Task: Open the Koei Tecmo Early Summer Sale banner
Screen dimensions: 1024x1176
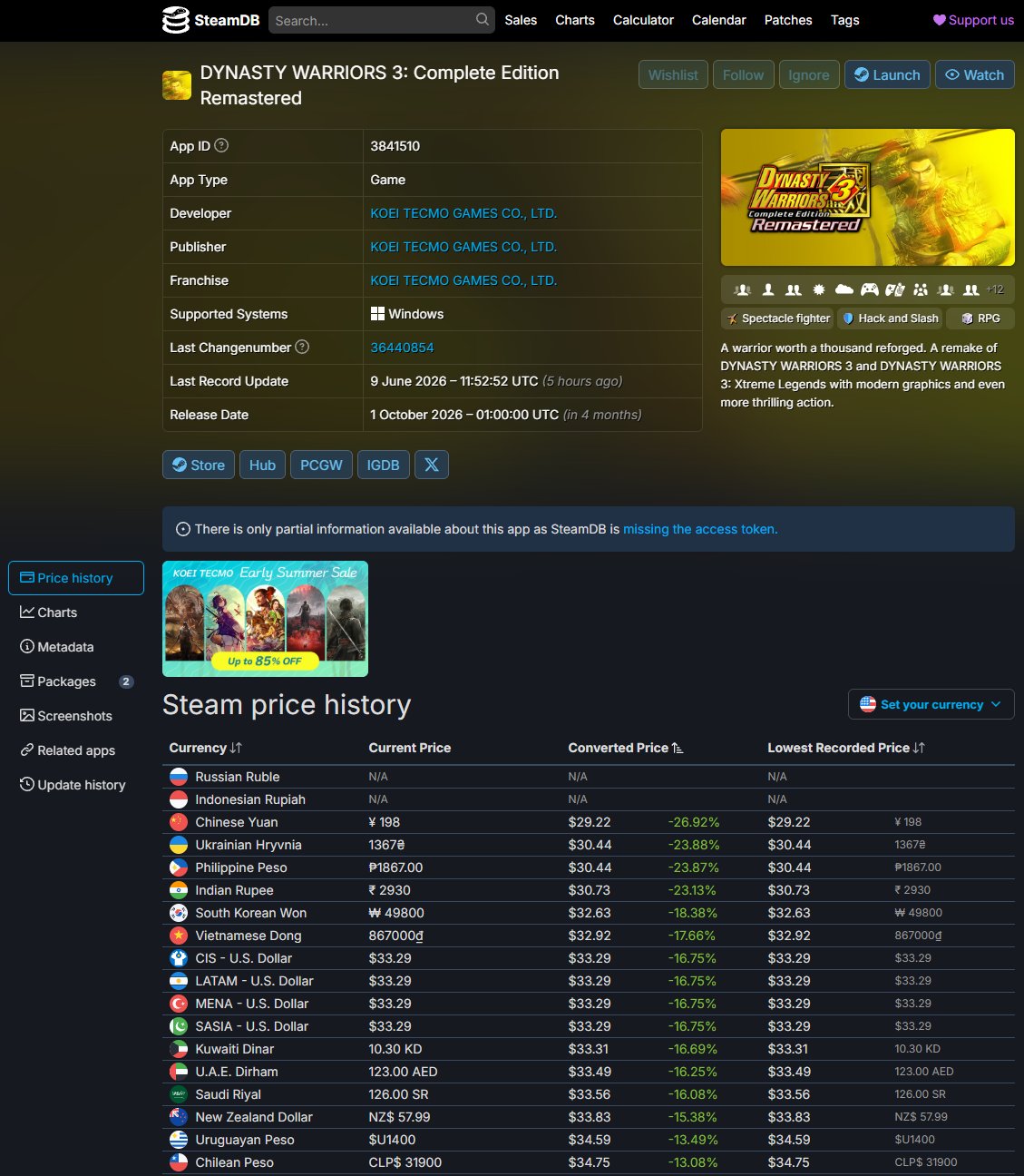Action: pyautogui.click(x=265, y=619)
